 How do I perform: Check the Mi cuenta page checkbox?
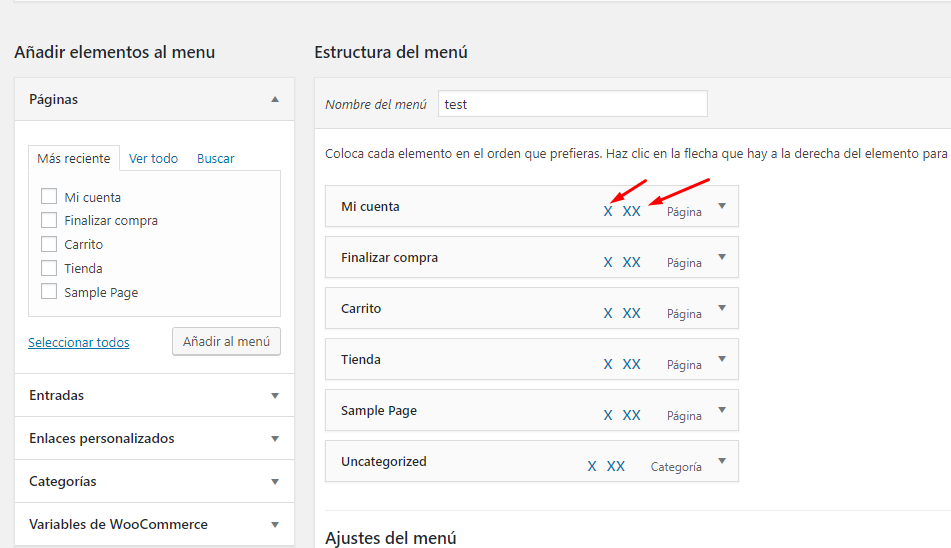pyautogui.click(x=49, y=197)
